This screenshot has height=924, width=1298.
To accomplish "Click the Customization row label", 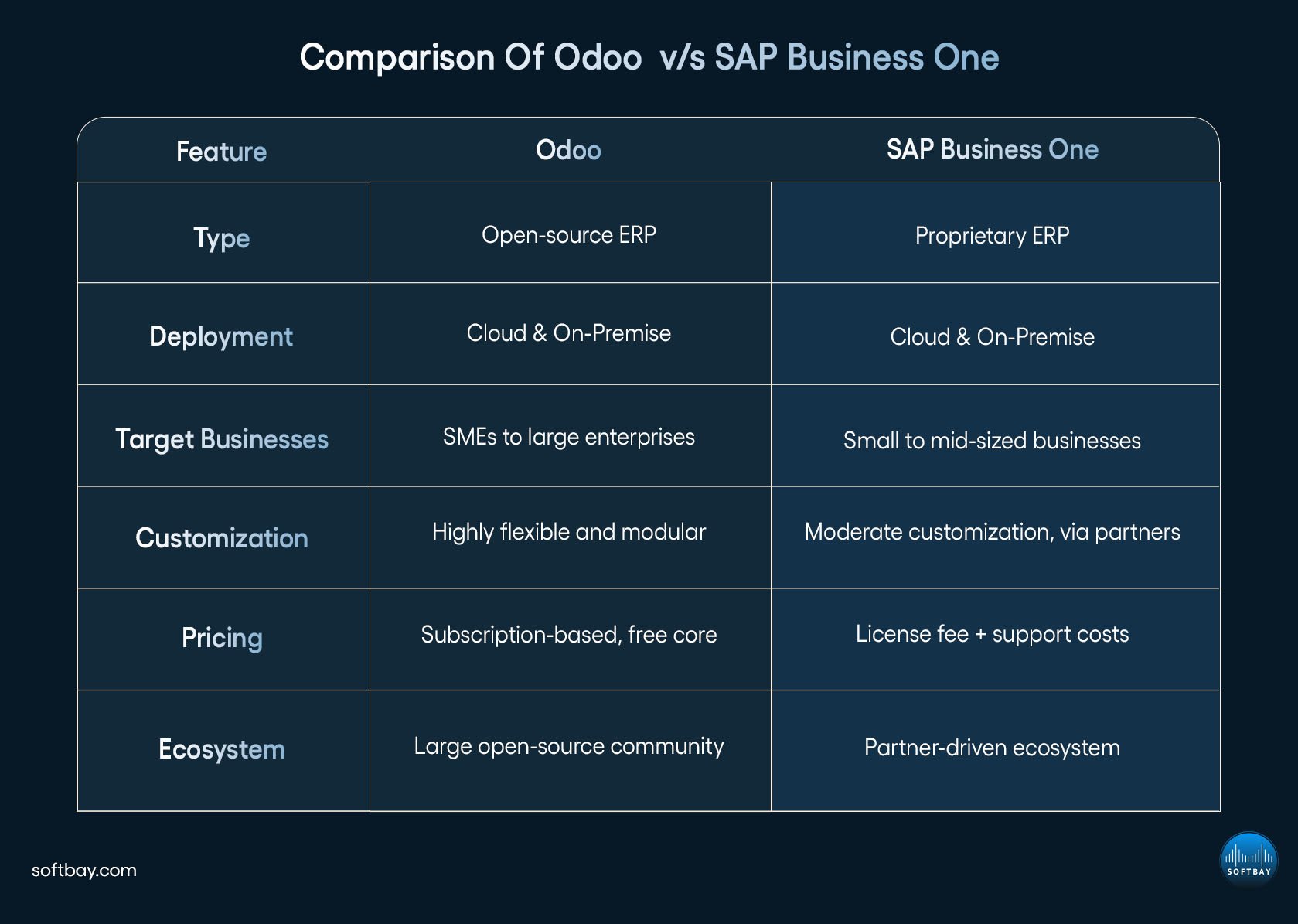I will 222,538.
